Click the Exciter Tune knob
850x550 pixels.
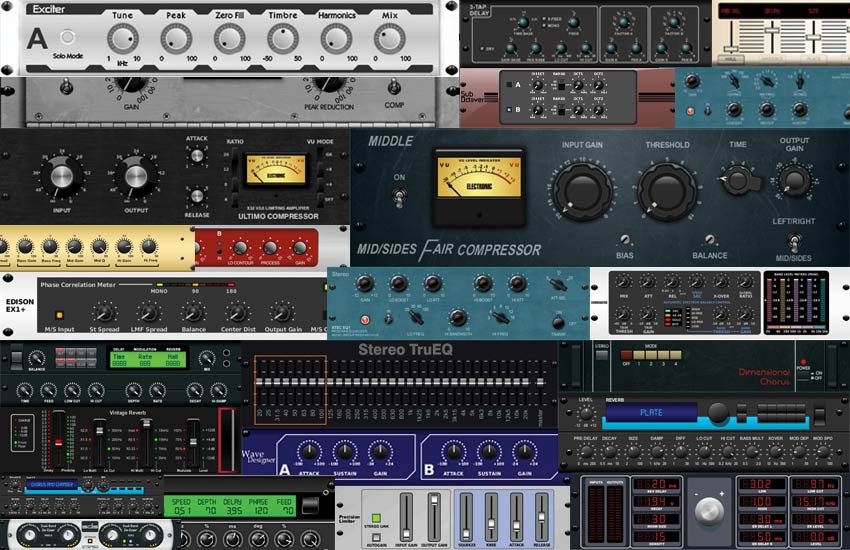[122, 38]
